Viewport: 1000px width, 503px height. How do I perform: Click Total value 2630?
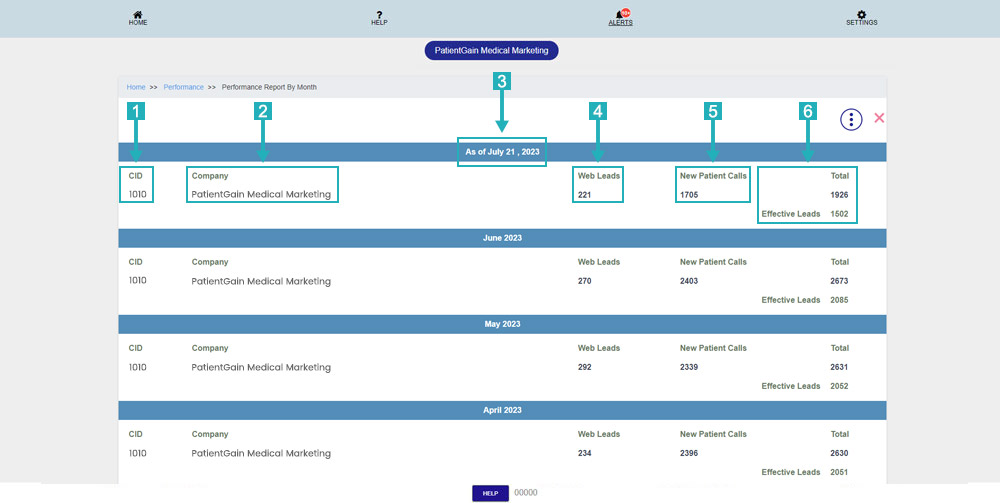pos(839,453)
